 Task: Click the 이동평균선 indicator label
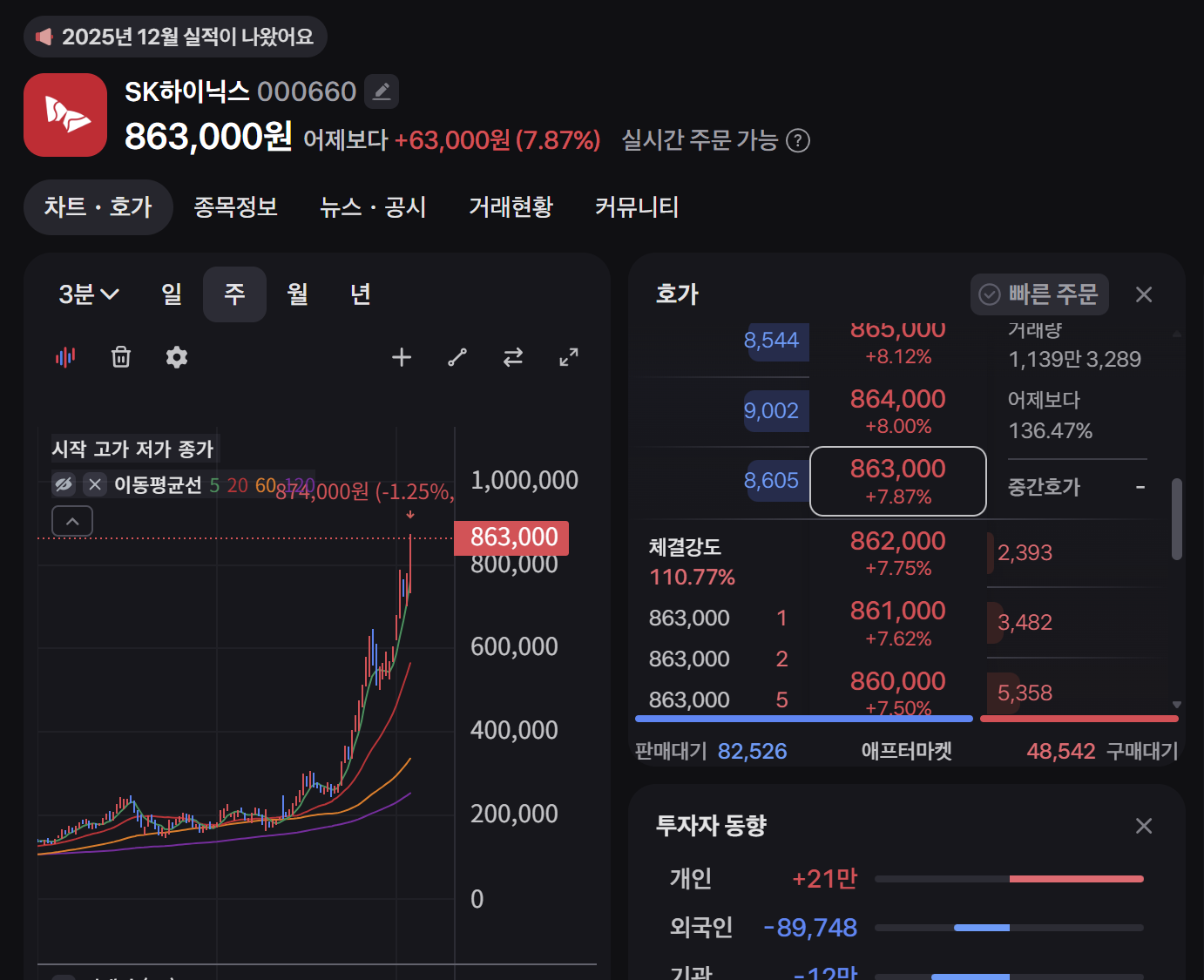click(x=158, y=484)
